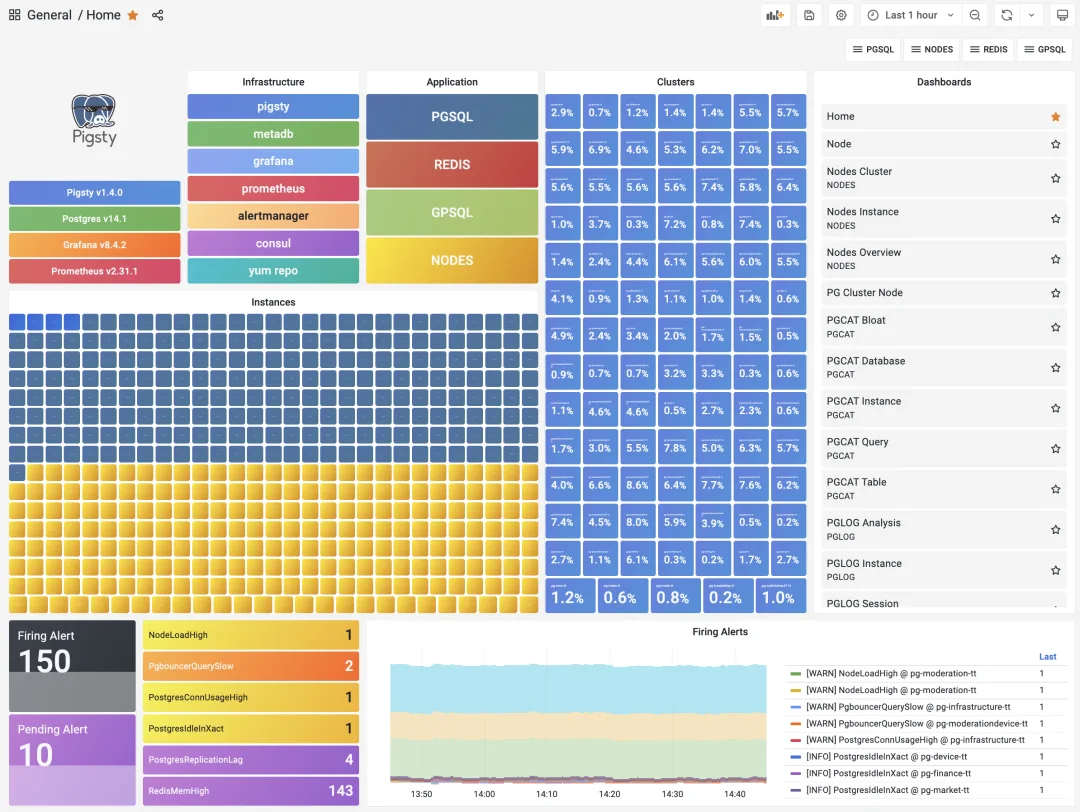Viewport: 1080px width, 812px height.
Task: Open the PGSQL links dropdown
Action: [x=873, y=50]
